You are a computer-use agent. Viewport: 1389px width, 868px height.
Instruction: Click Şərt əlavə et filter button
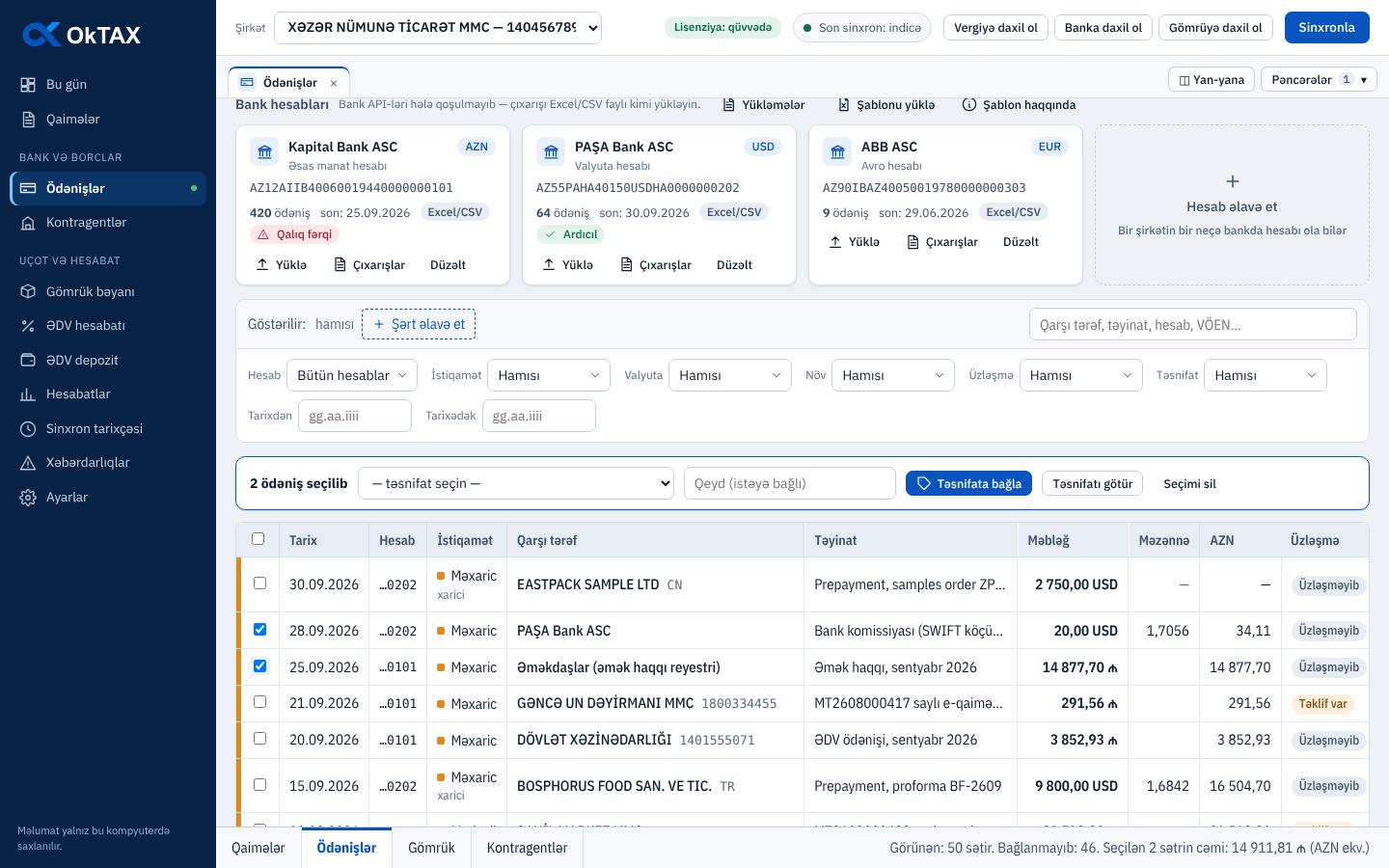coord(419,324)
